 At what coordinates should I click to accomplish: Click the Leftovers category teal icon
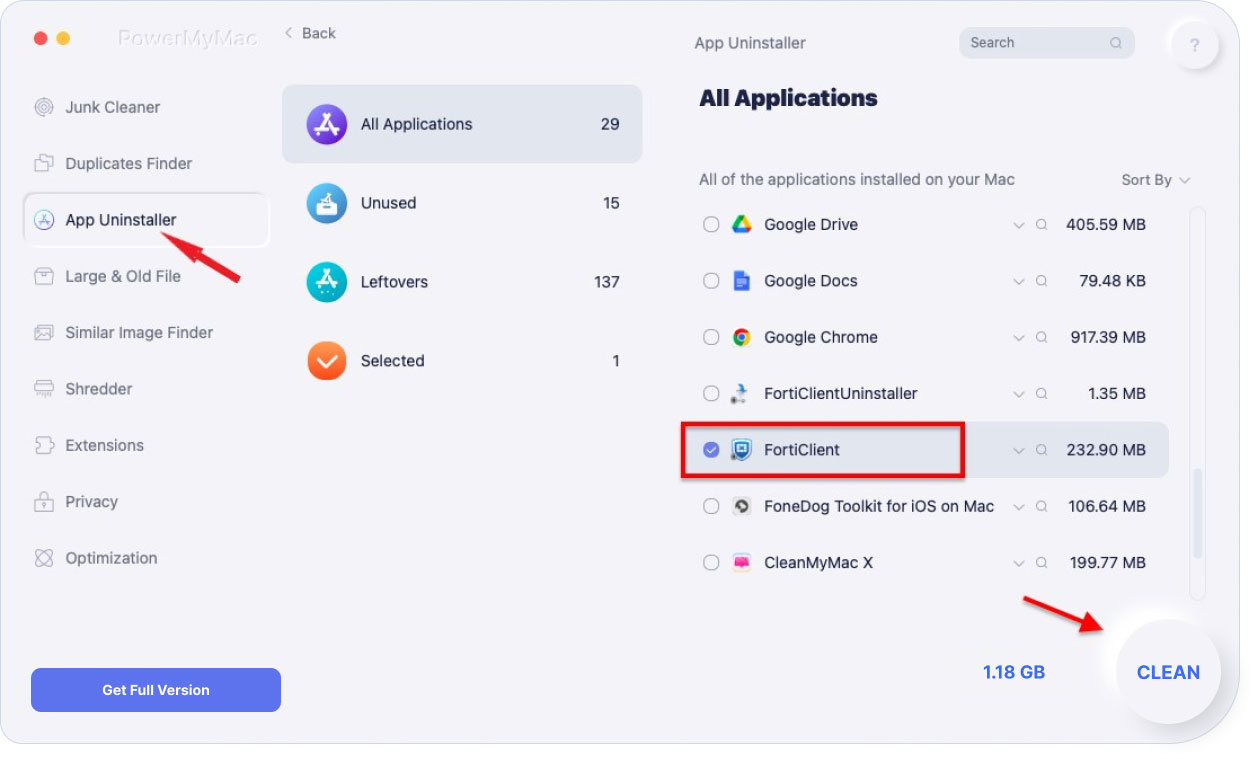coord(327,282)
